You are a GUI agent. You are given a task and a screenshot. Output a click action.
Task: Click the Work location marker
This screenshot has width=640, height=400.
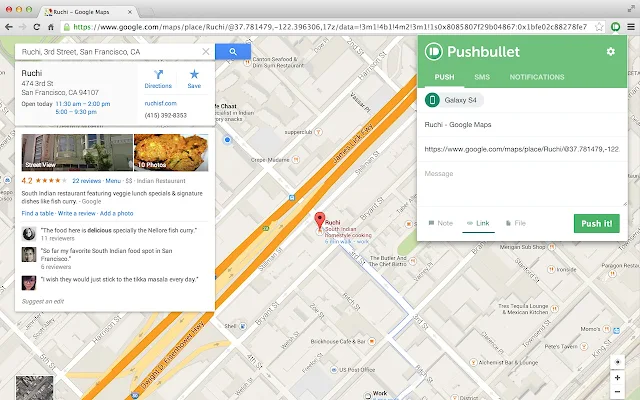(x=368, y=395)
